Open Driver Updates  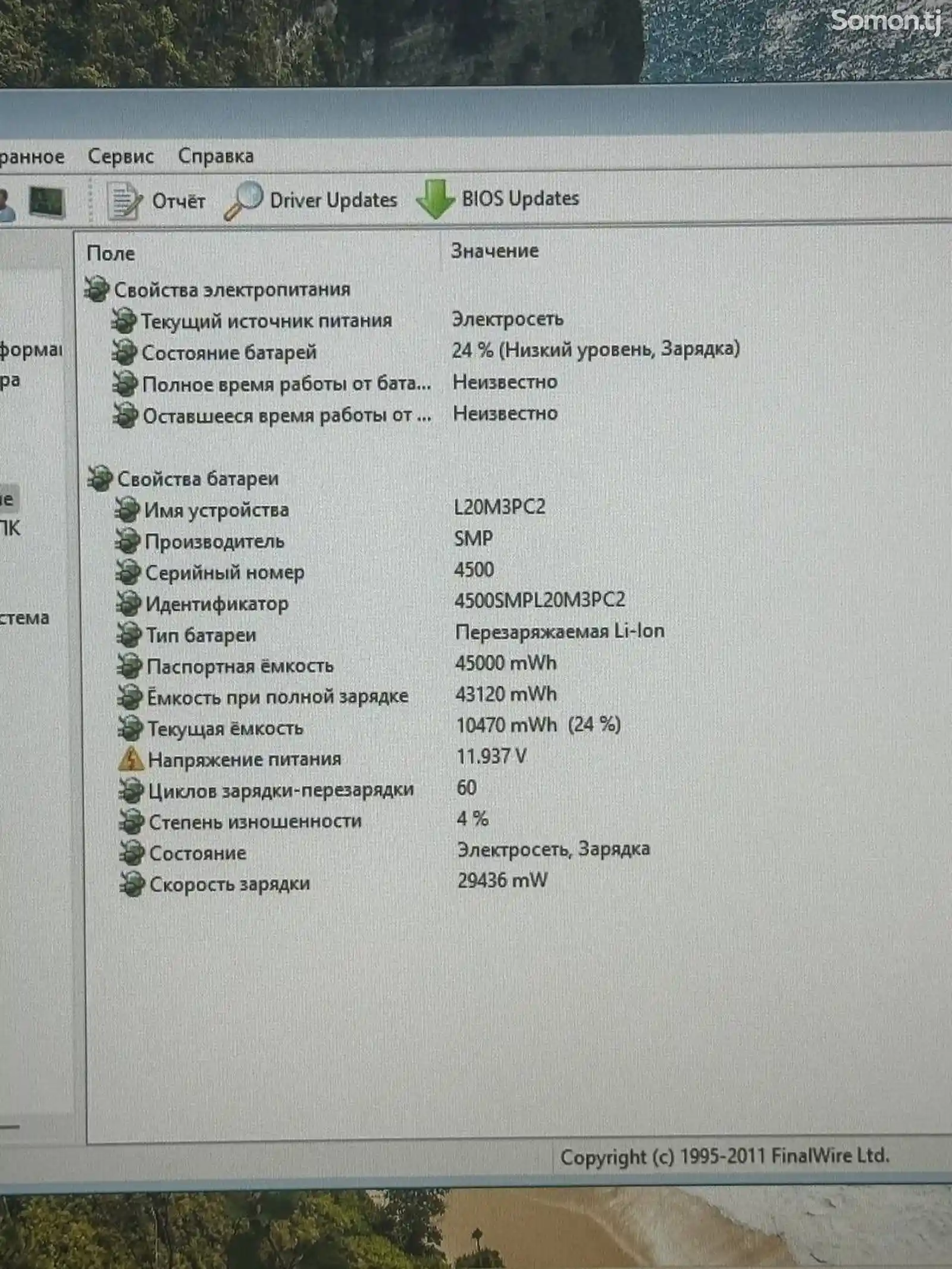(333, 200)
